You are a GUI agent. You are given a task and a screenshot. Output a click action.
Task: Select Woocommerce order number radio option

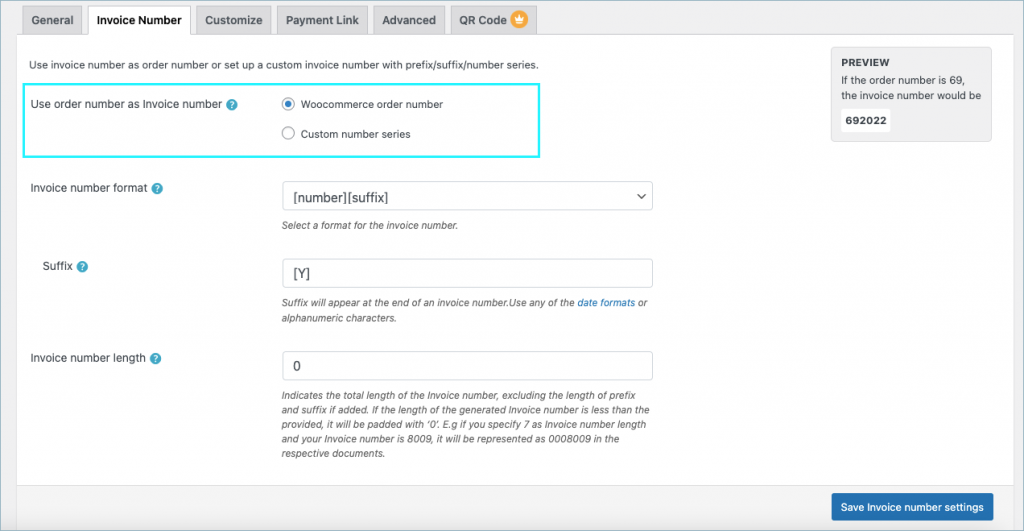(288, 104)
